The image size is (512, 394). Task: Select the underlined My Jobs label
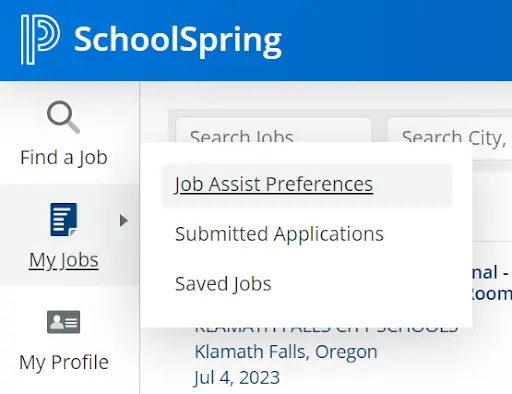pos(64,261)
